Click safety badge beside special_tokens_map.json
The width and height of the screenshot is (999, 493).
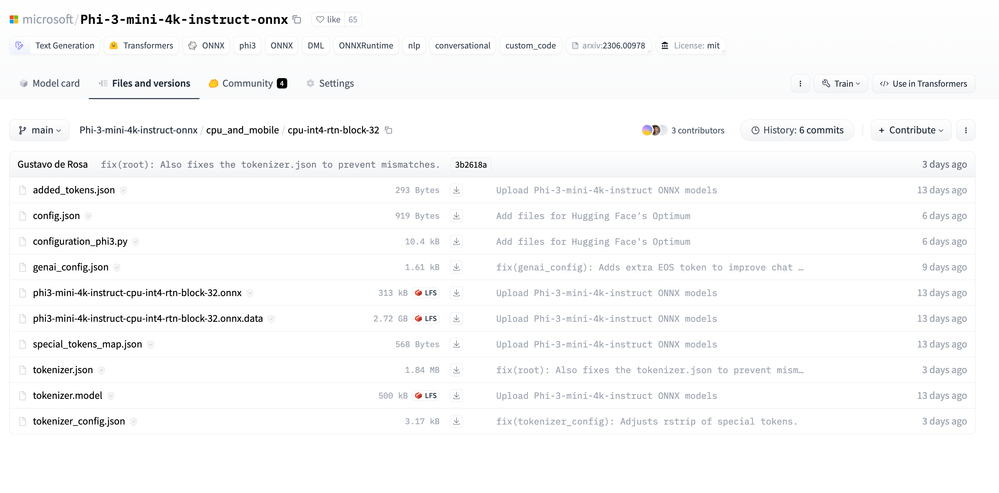point(150,345)
